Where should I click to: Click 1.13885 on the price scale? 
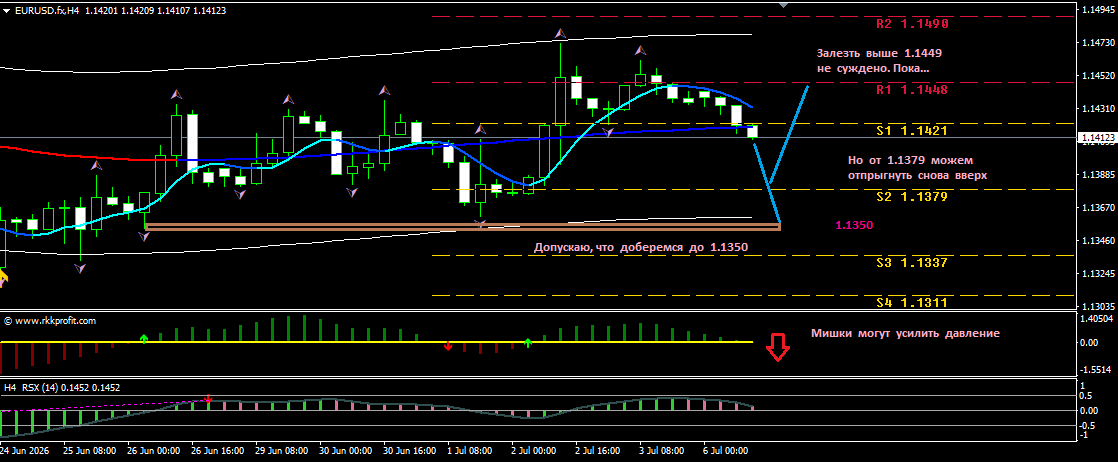pos(1098,175)
